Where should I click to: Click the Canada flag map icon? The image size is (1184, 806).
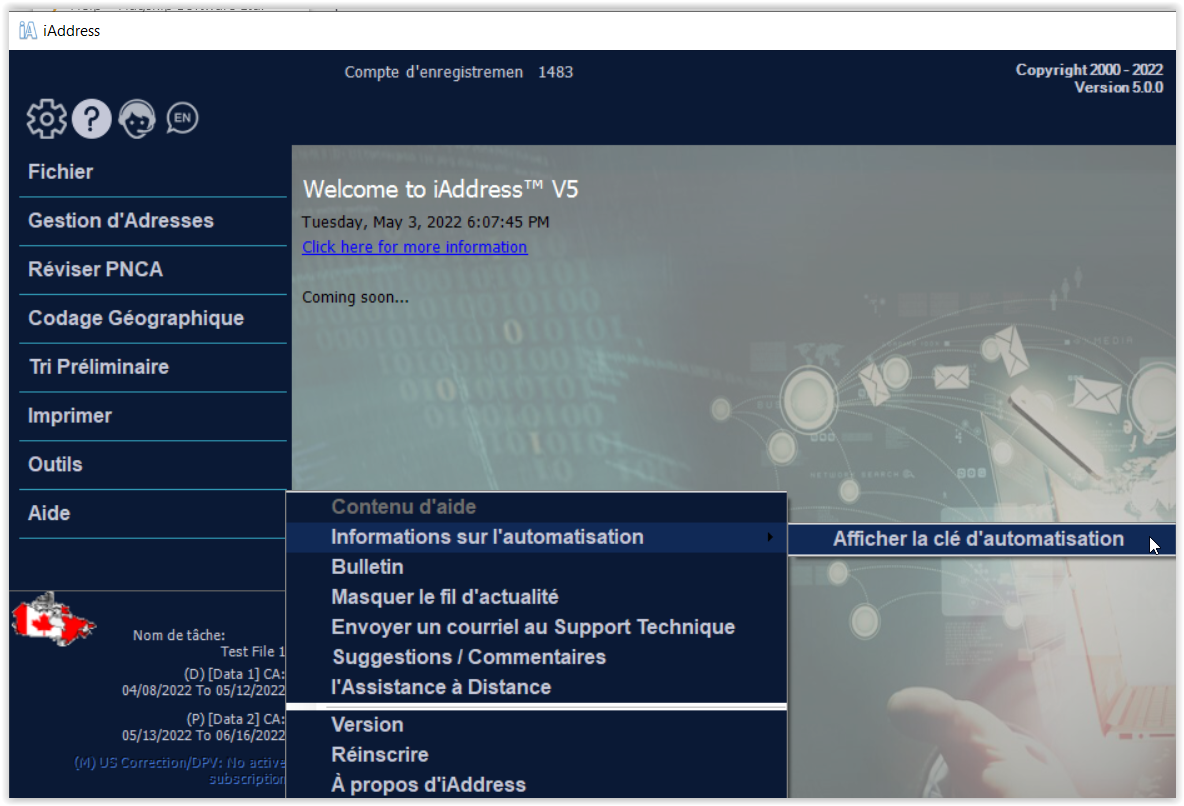[x=53, y=619]
